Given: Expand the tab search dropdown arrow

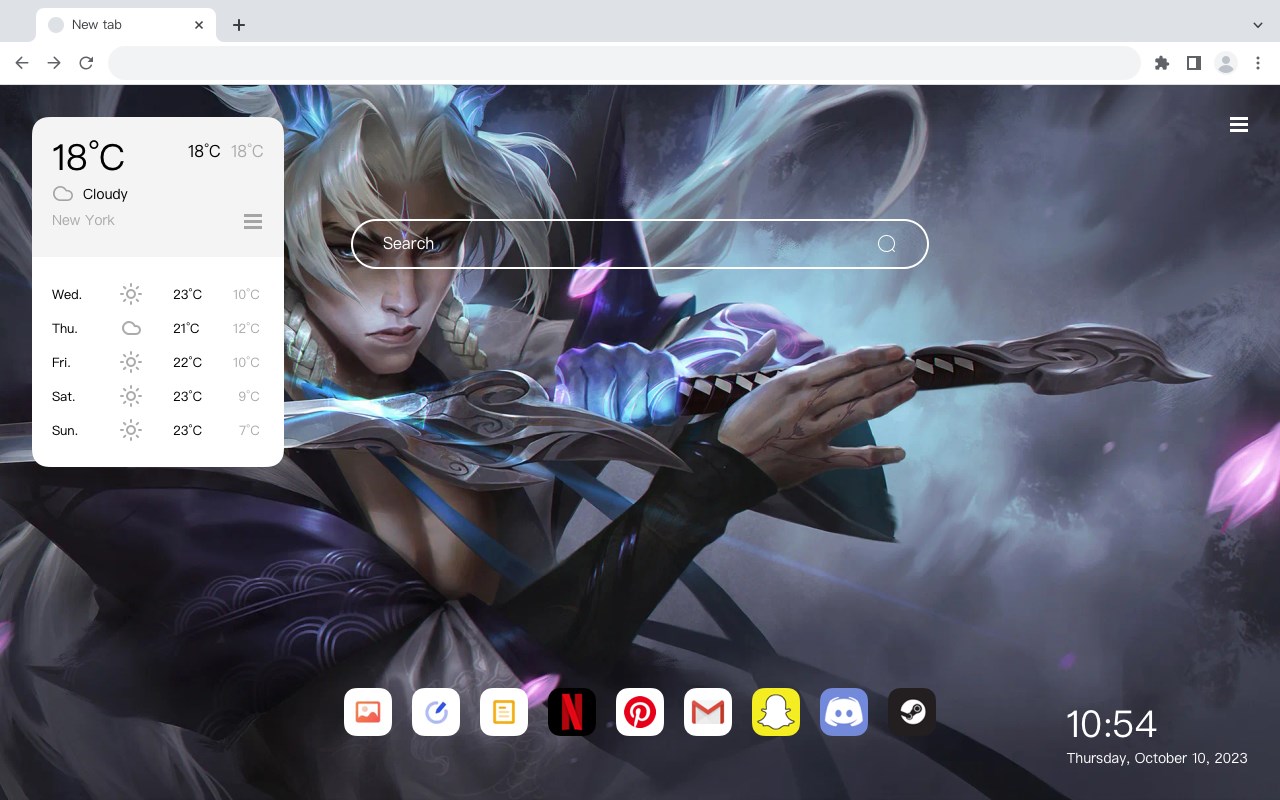Looking at the screenshot, I should pyautogui.click(x=1258, y=24).
